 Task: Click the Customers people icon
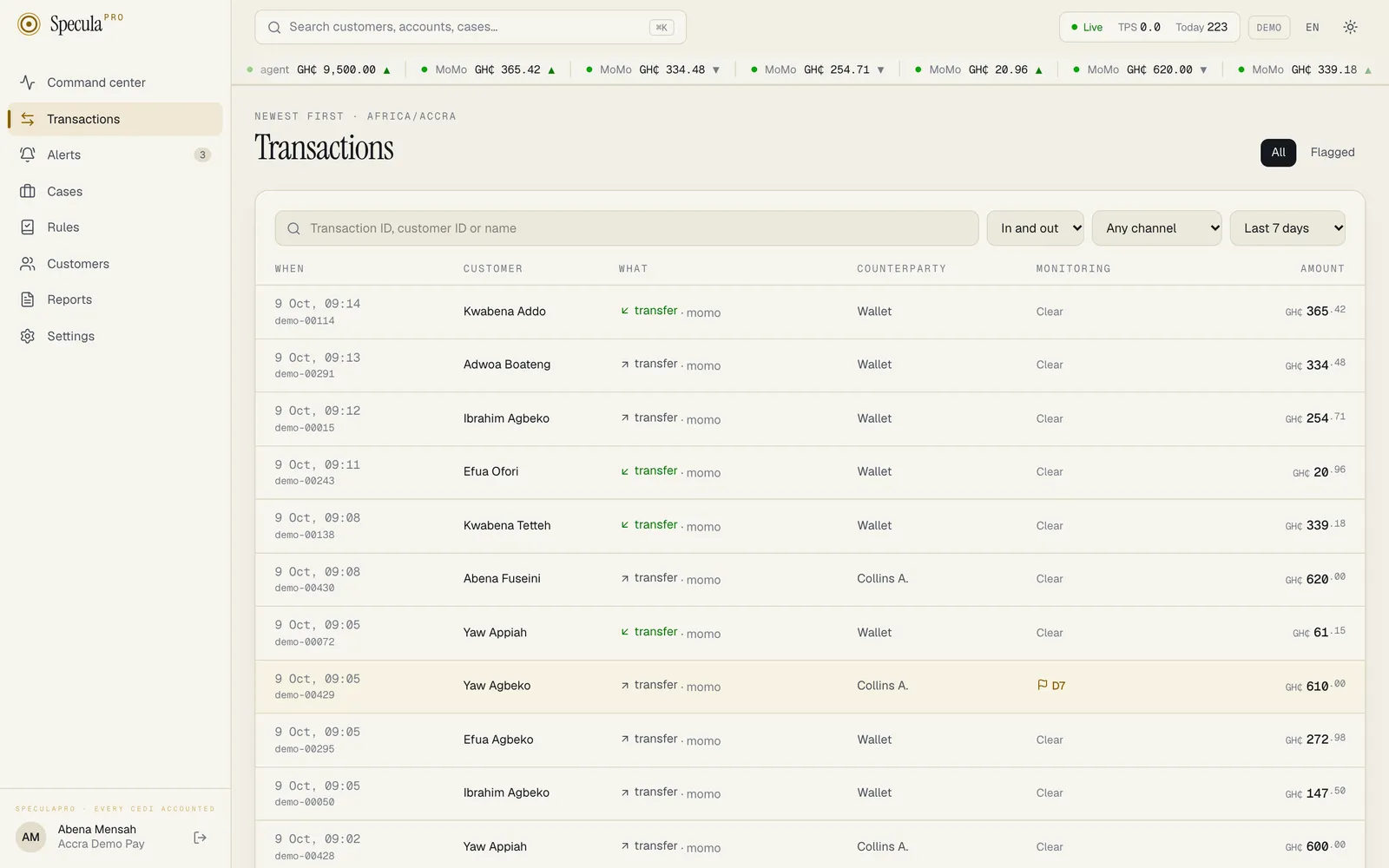(x=28, y=264)
